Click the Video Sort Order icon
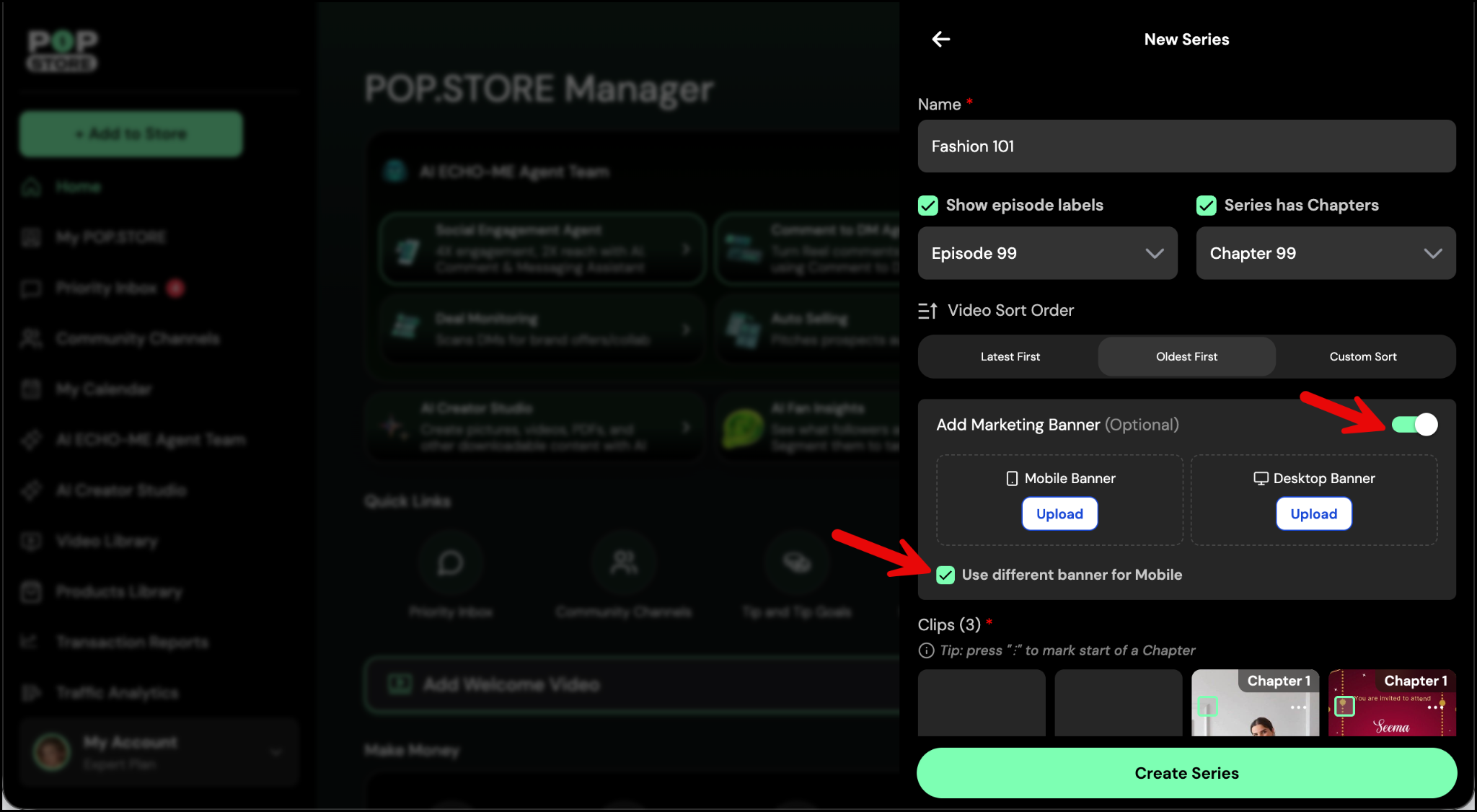Viewport: 1477px width, 812px height. click(927, 311)
